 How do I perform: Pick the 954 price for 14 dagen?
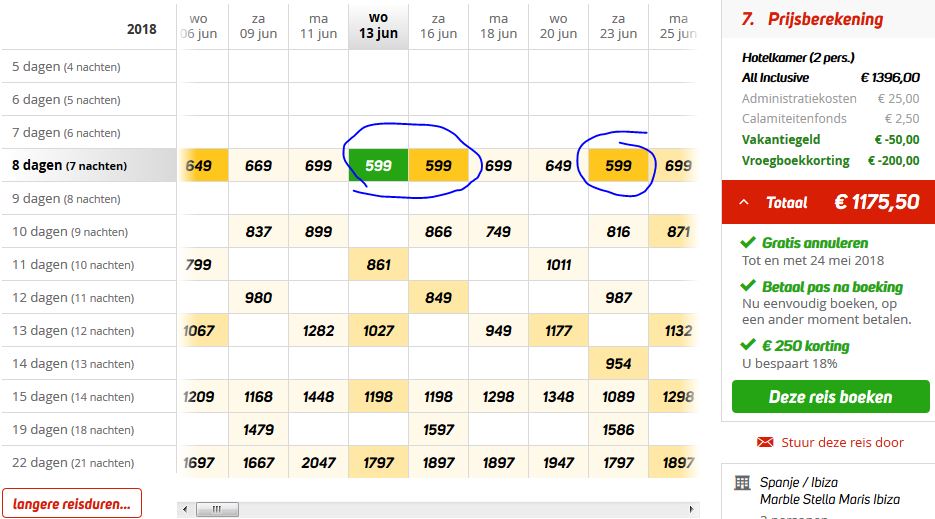[618, 363]
